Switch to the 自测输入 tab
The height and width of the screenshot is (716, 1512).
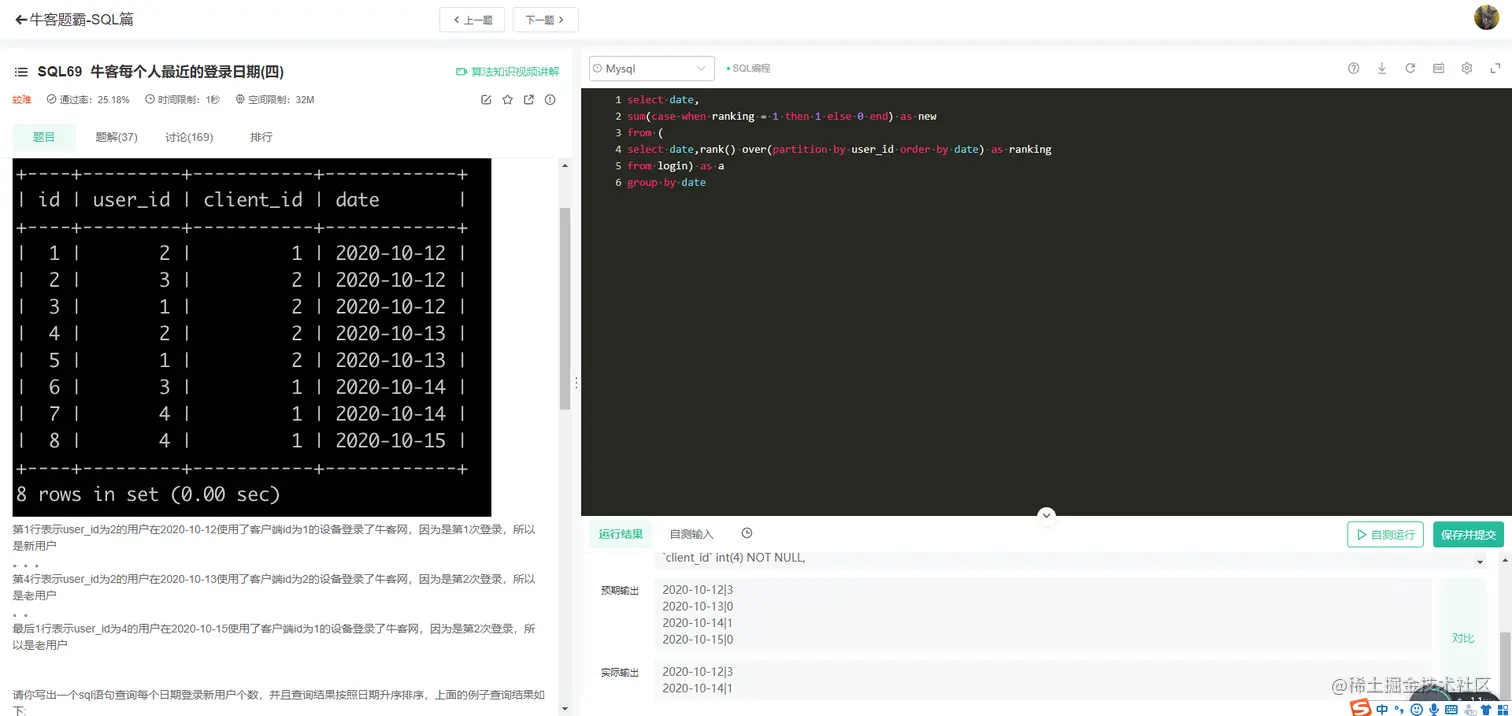click(x=692, y=533)
